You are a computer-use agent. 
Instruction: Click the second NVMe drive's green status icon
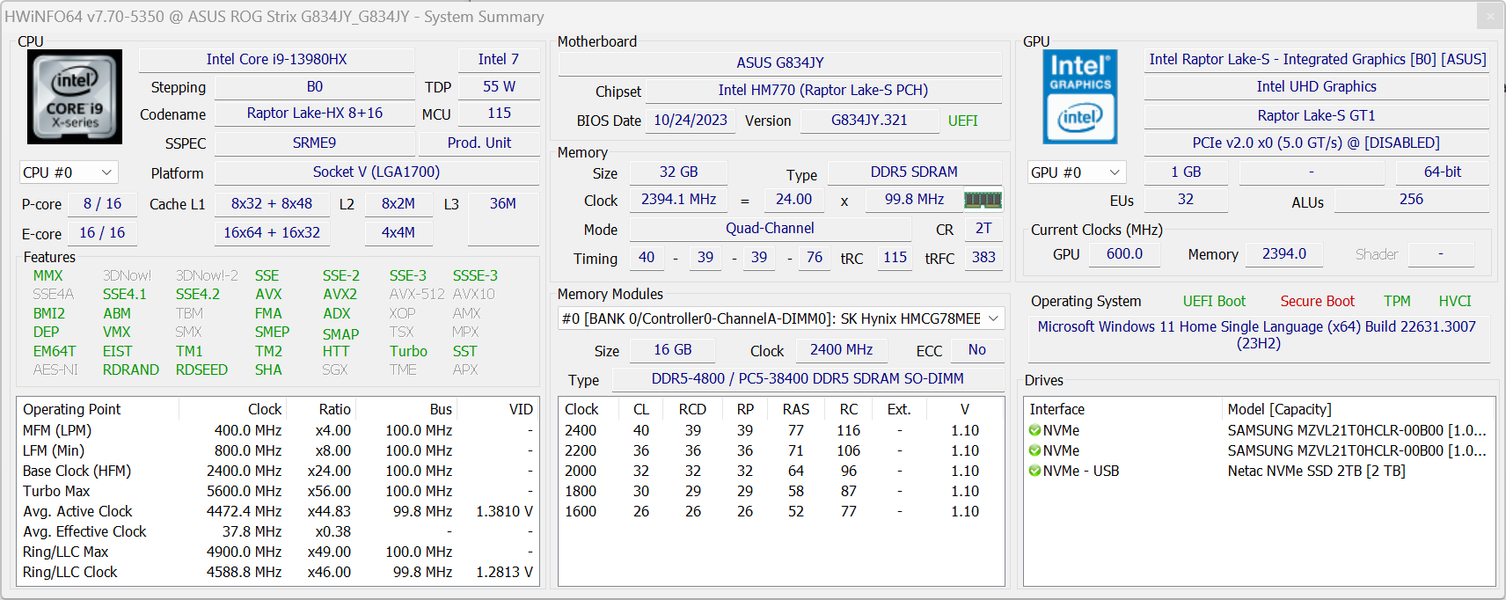(x=1035, y=451)
